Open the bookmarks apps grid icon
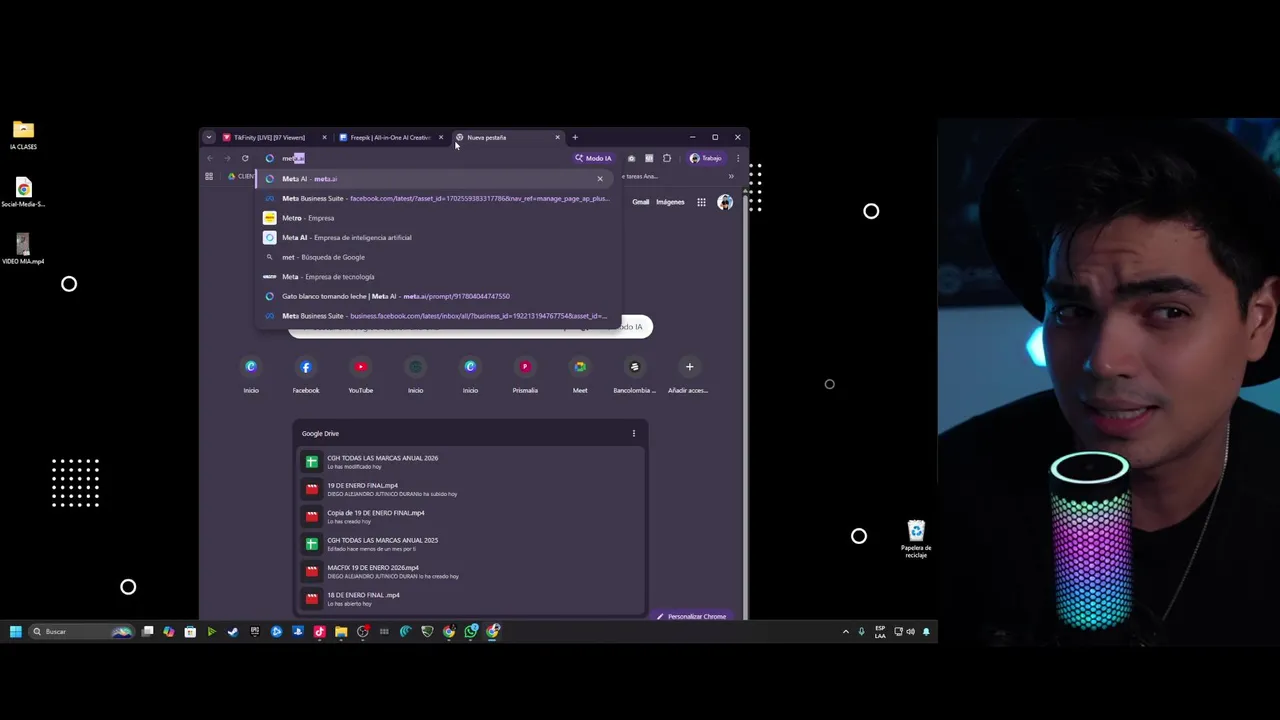Viewport: 1280px width, 720px height. (x=209, y=176)
